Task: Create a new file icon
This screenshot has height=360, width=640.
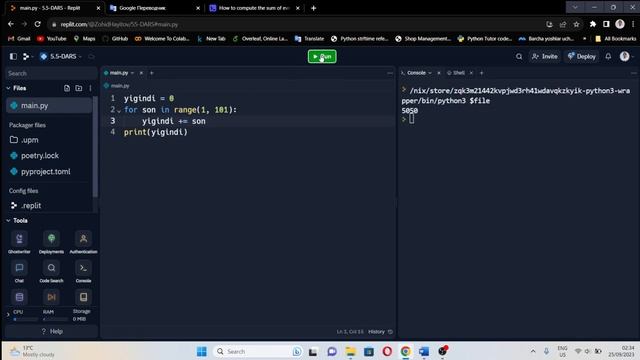Action: (67, 88)
